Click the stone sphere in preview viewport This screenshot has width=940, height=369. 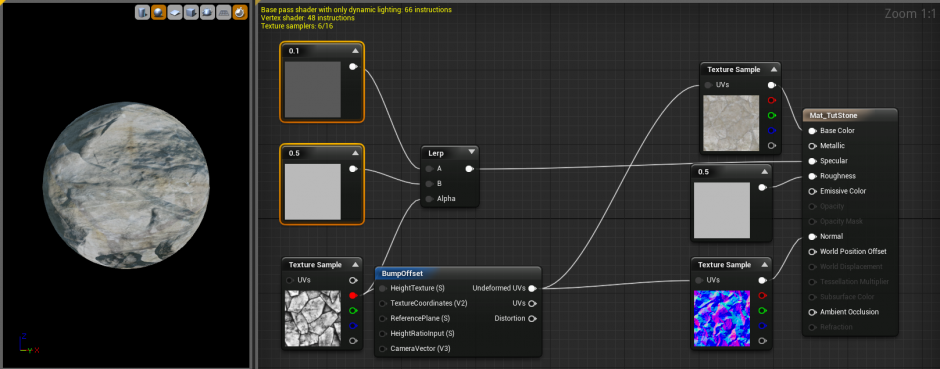(126, 185)
